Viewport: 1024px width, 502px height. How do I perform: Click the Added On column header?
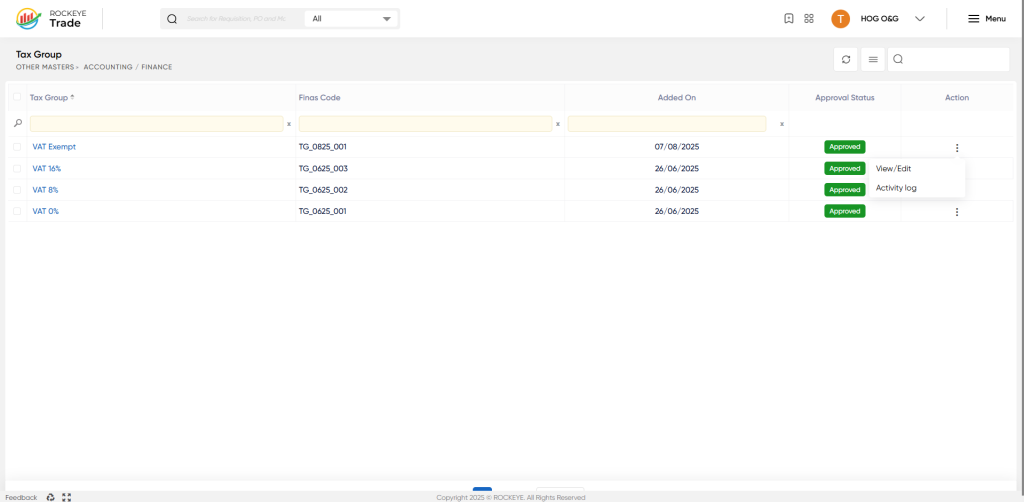pyautogui.click(x=677, y=97)
